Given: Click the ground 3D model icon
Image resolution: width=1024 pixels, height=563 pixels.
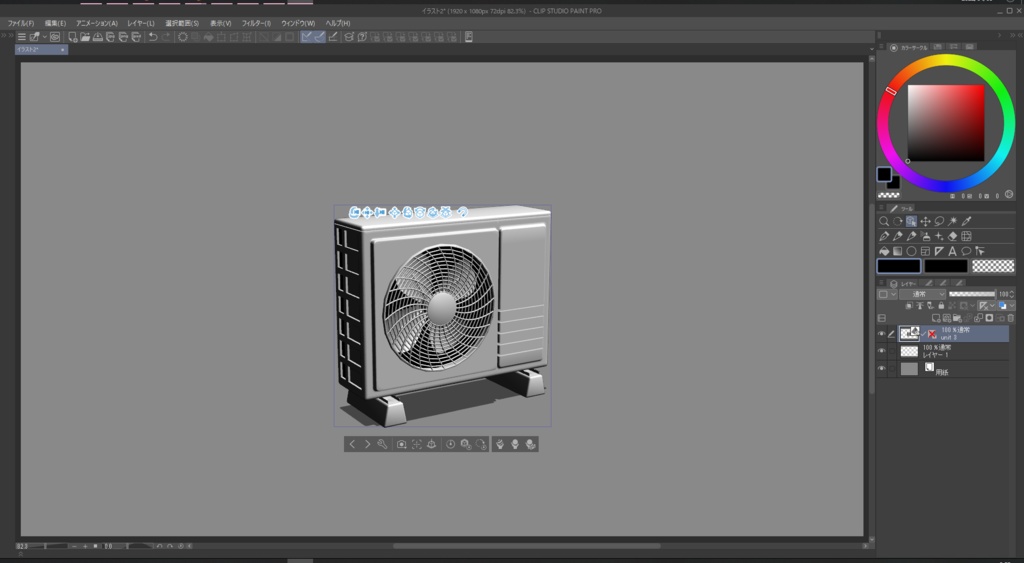Looking at the screenshot, I should 431,444.
